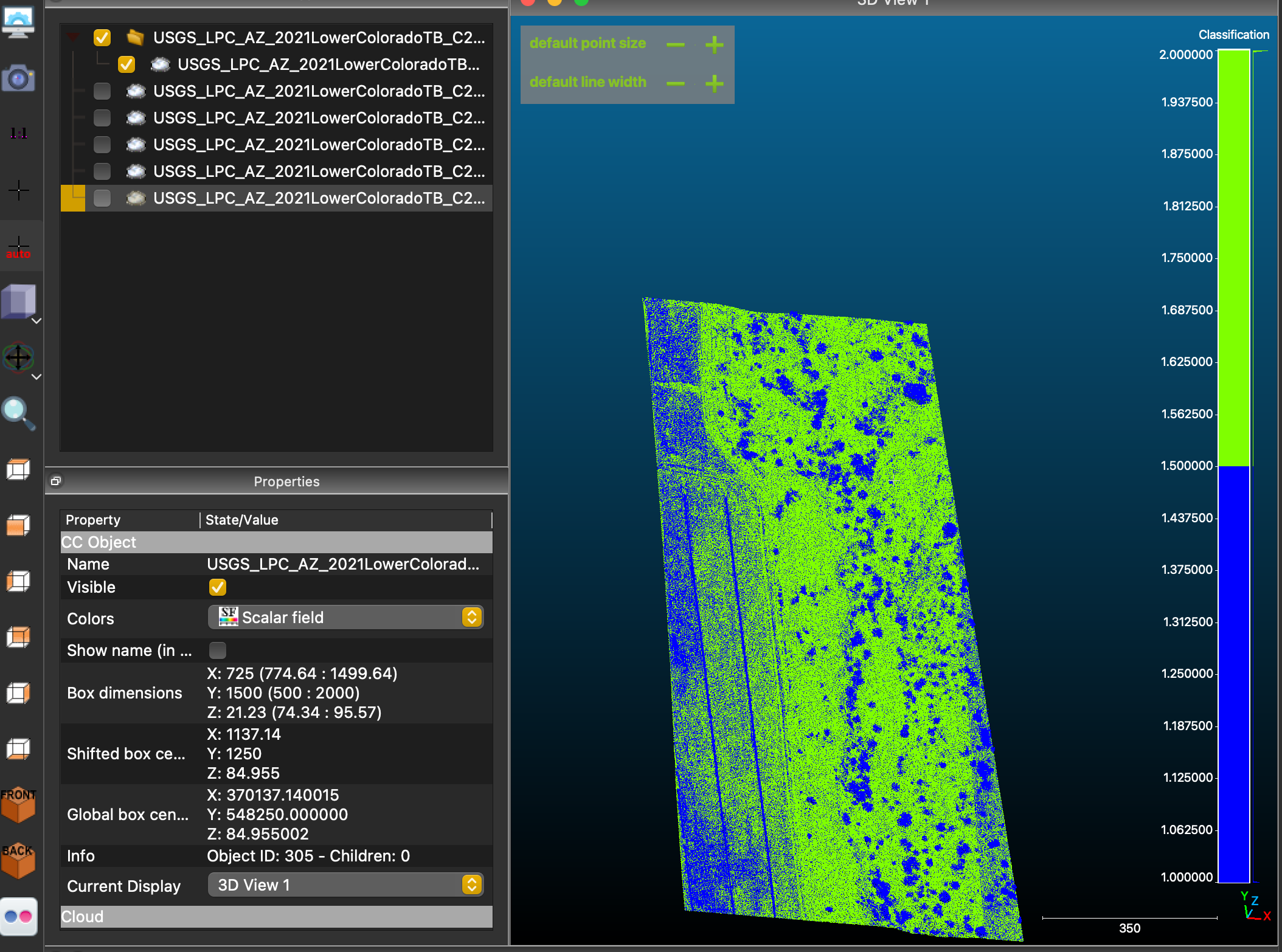1282x952 pixels.
Task: Select the highlighted last cloud tree row
Action: pyautogui.click(x=277, y=198)
